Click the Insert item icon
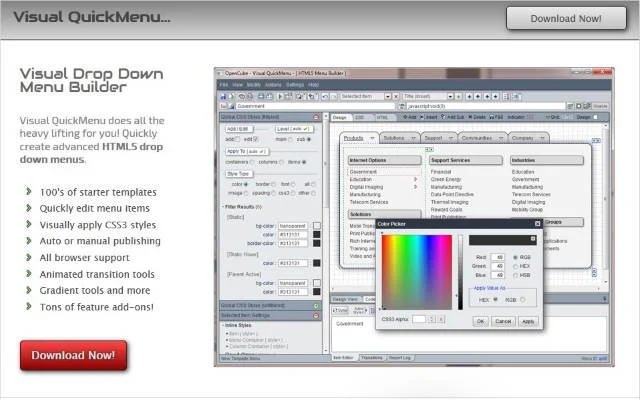Image resolution: width=640 pixels, height=400 pixels. click(422, 117)
